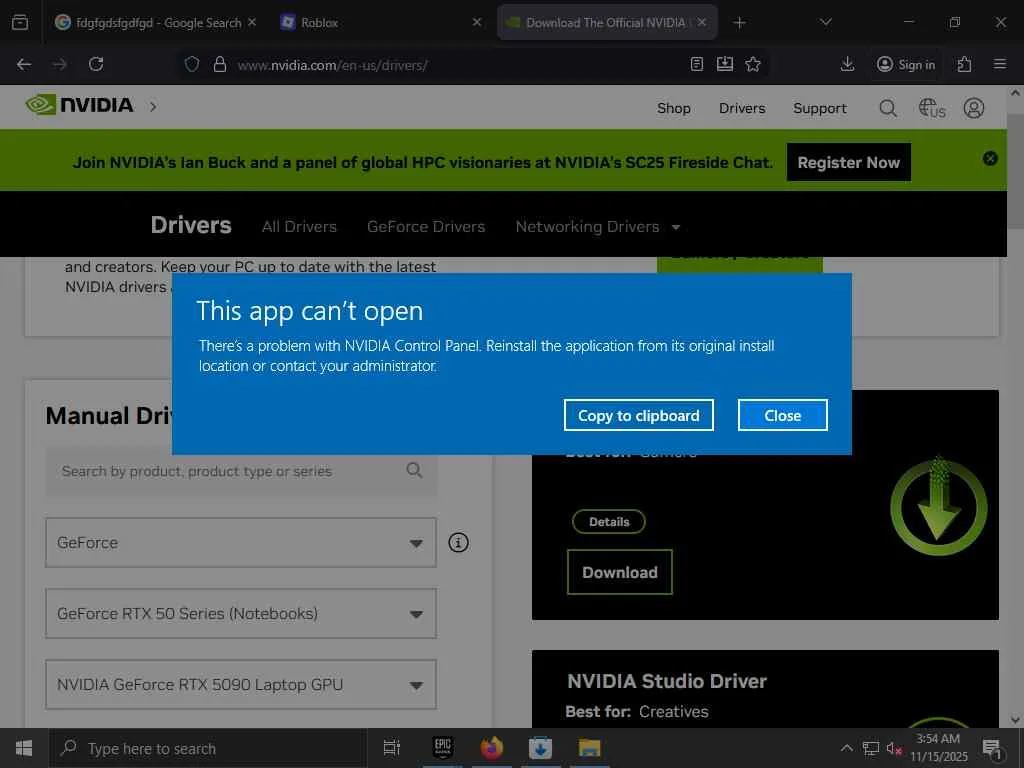Change region with the US globe icon
1024x768 pixels.
[x=931, y=108]
